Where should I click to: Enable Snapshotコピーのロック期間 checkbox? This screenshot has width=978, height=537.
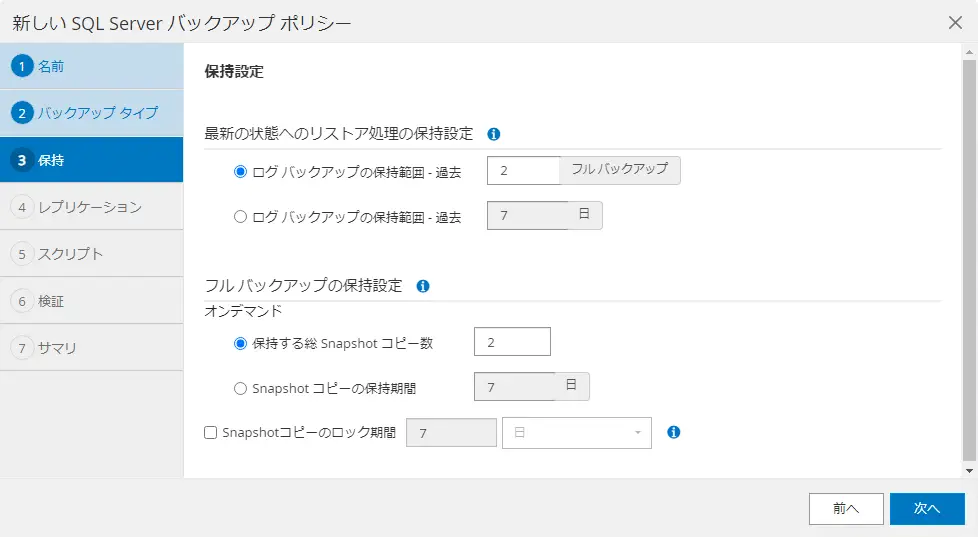(x=211, y=433)
